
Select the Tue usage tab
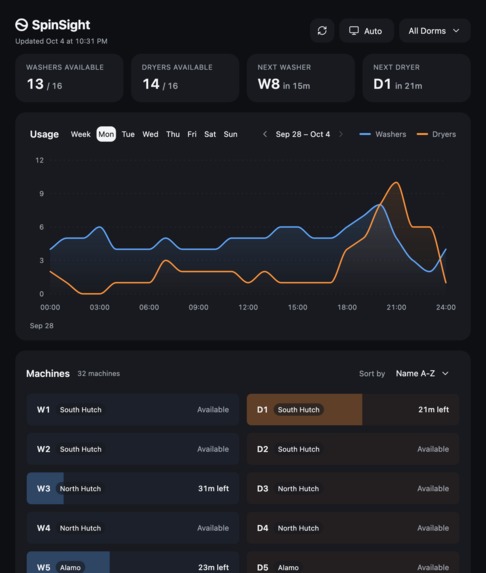128,134
